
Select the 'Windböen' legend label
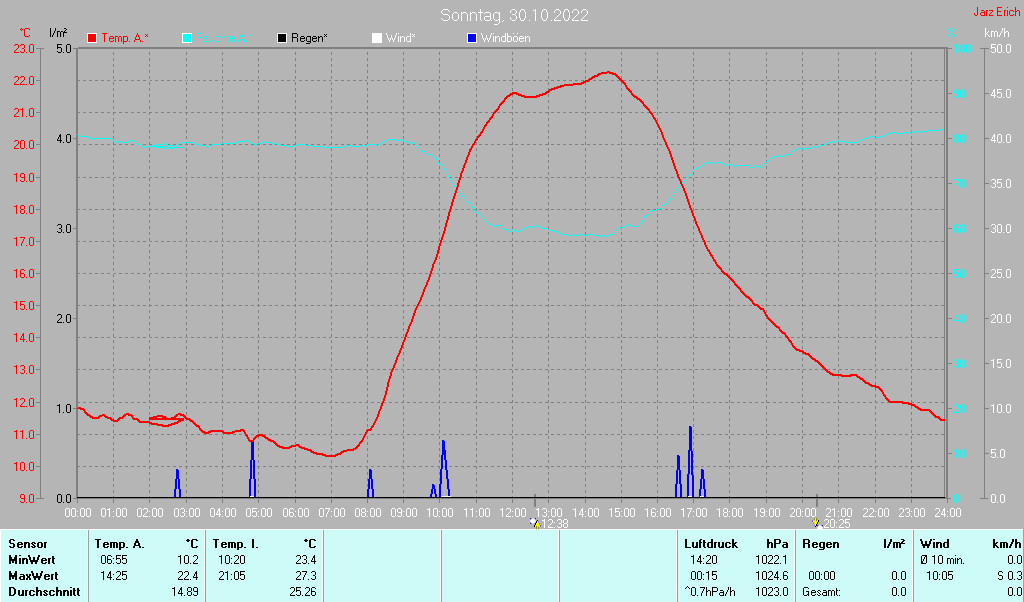pos(505,39)
